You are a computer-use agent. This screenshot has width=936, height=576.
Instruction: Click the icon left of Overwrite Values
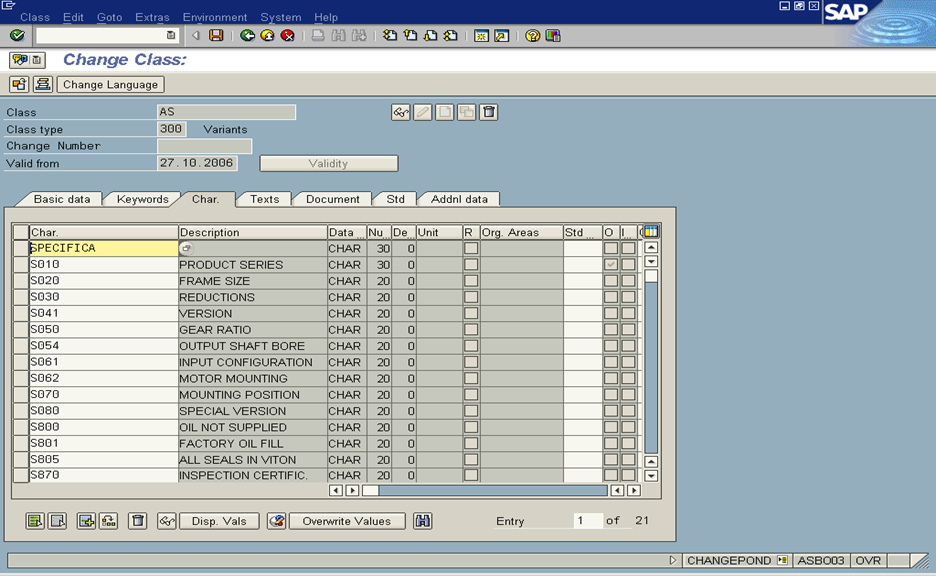pos(276,521)
